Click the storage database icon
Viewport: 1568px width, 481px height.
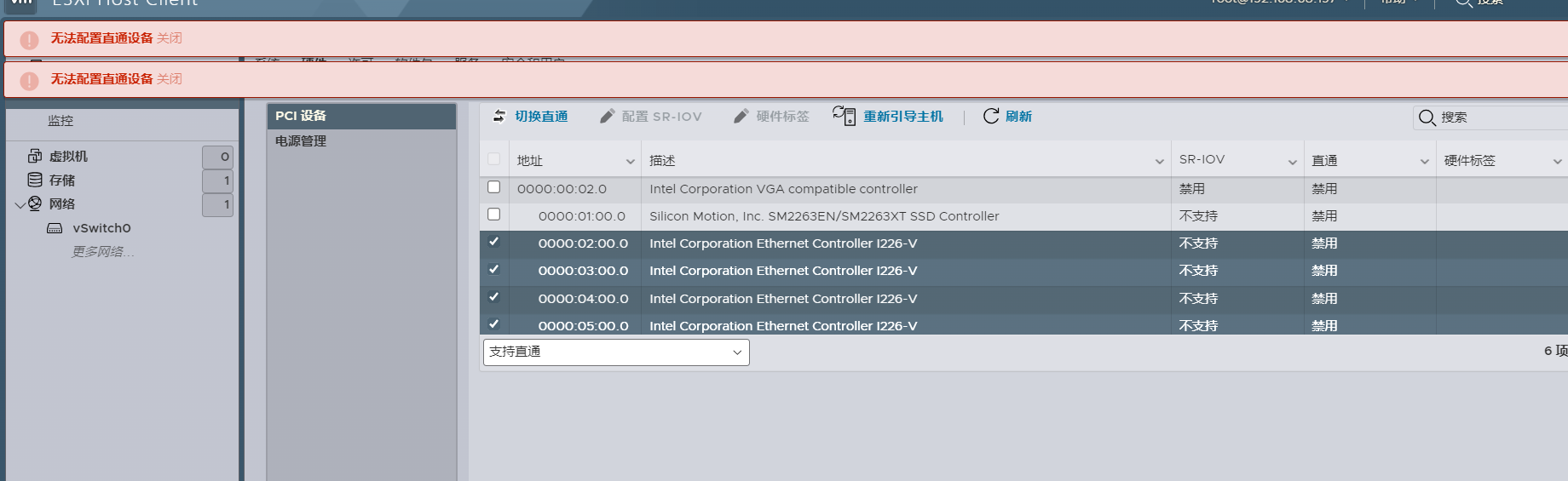point(35,180)
